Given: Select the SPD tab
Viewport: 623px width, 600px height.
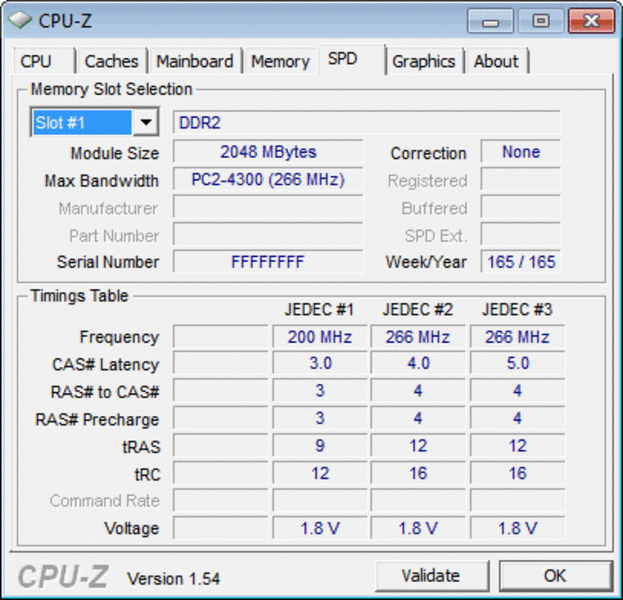Looking at the screenshot, I should click(x=352, y=59).
